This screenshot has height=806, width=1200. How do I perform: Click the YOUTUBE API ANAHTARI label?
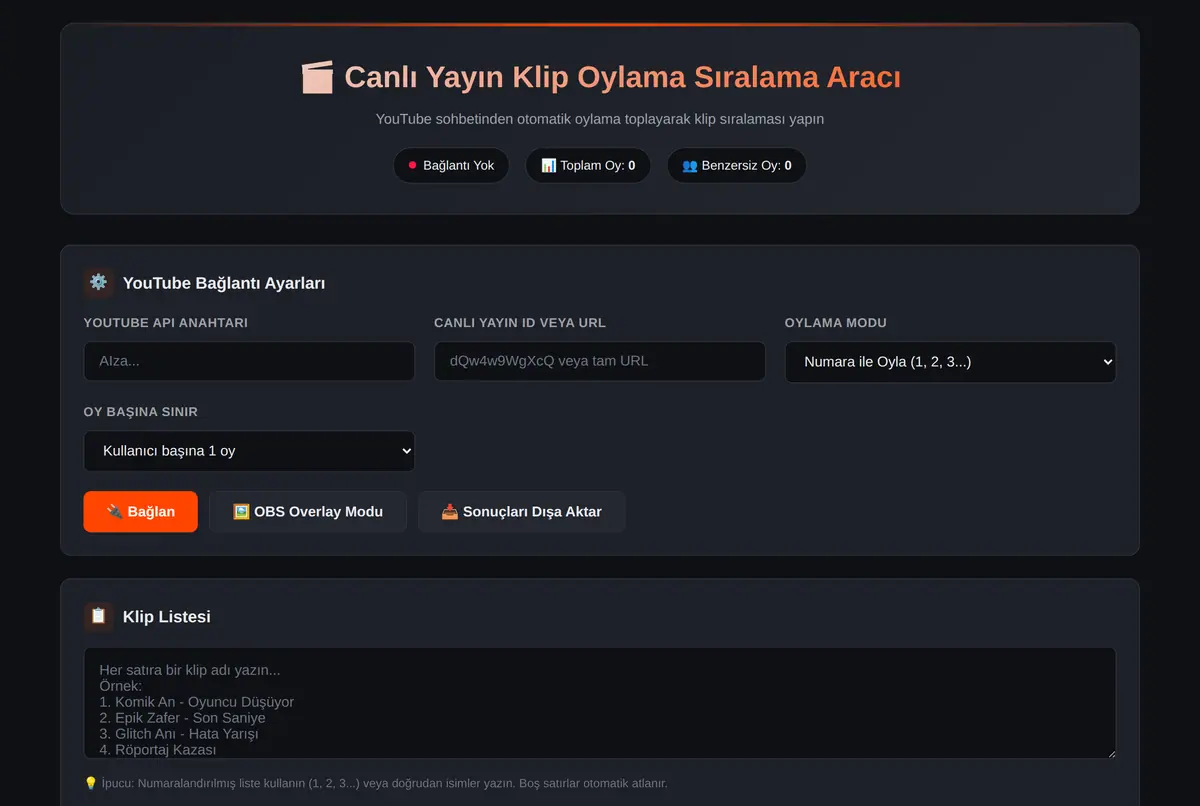point(166,323)
